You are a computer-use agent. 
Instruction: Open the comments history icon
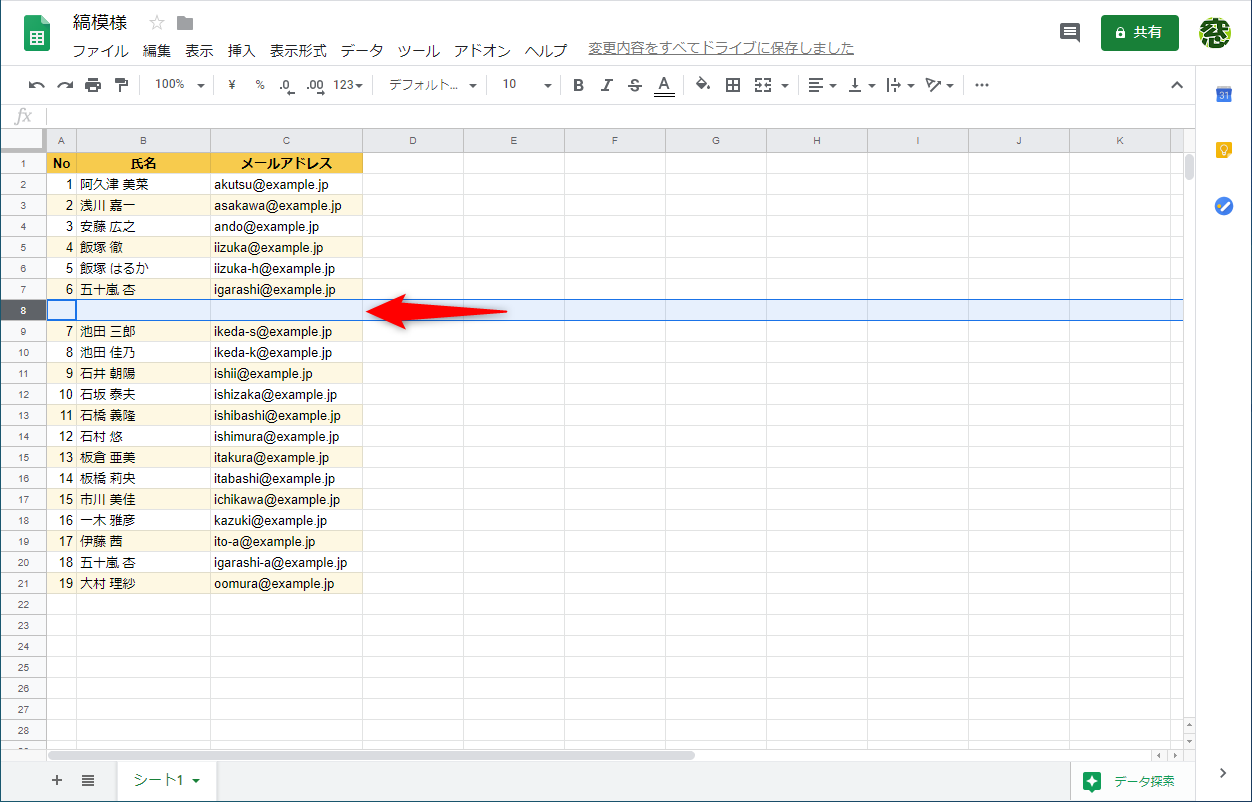[x=1070, y=33]
